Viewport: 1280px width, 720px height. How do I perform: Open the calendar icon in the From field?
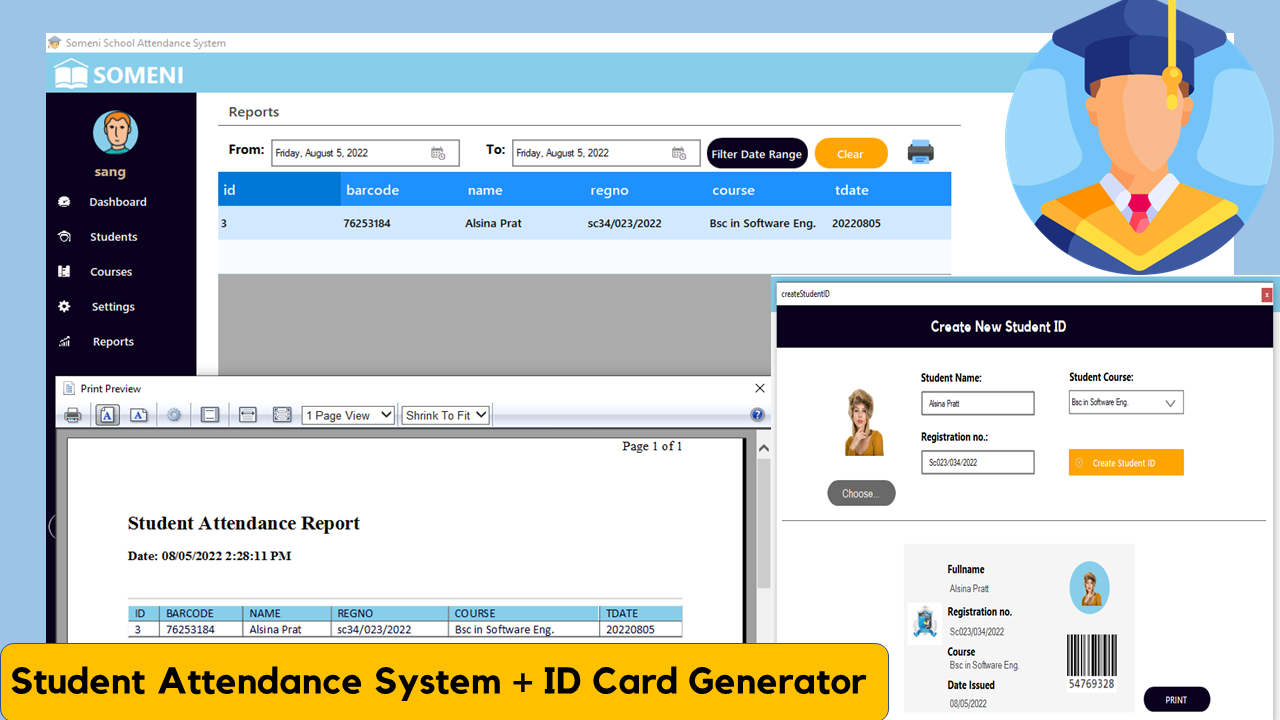[438, 152]
